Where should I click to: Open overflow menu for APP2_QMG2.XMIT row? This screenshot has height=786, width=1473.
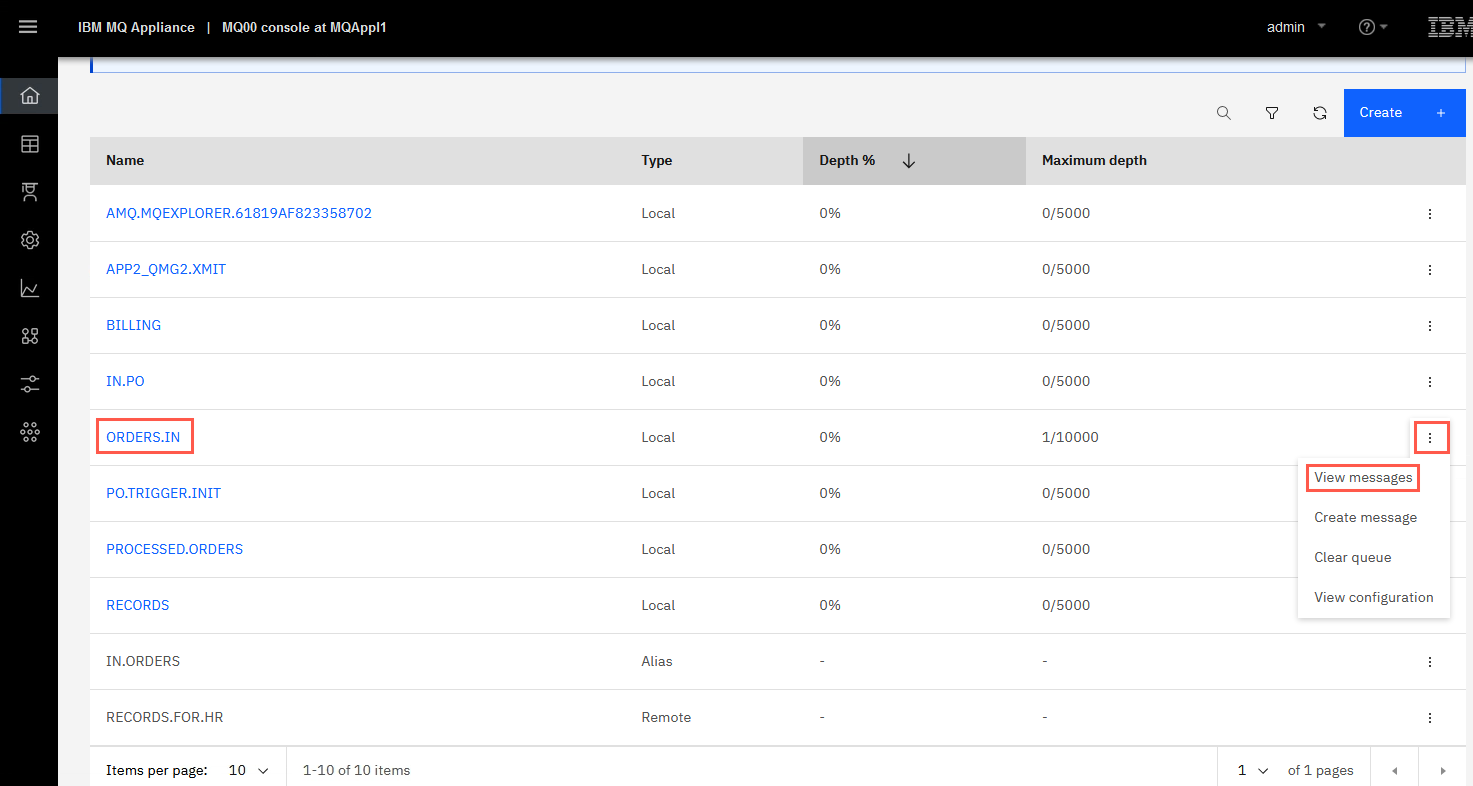1430,270
